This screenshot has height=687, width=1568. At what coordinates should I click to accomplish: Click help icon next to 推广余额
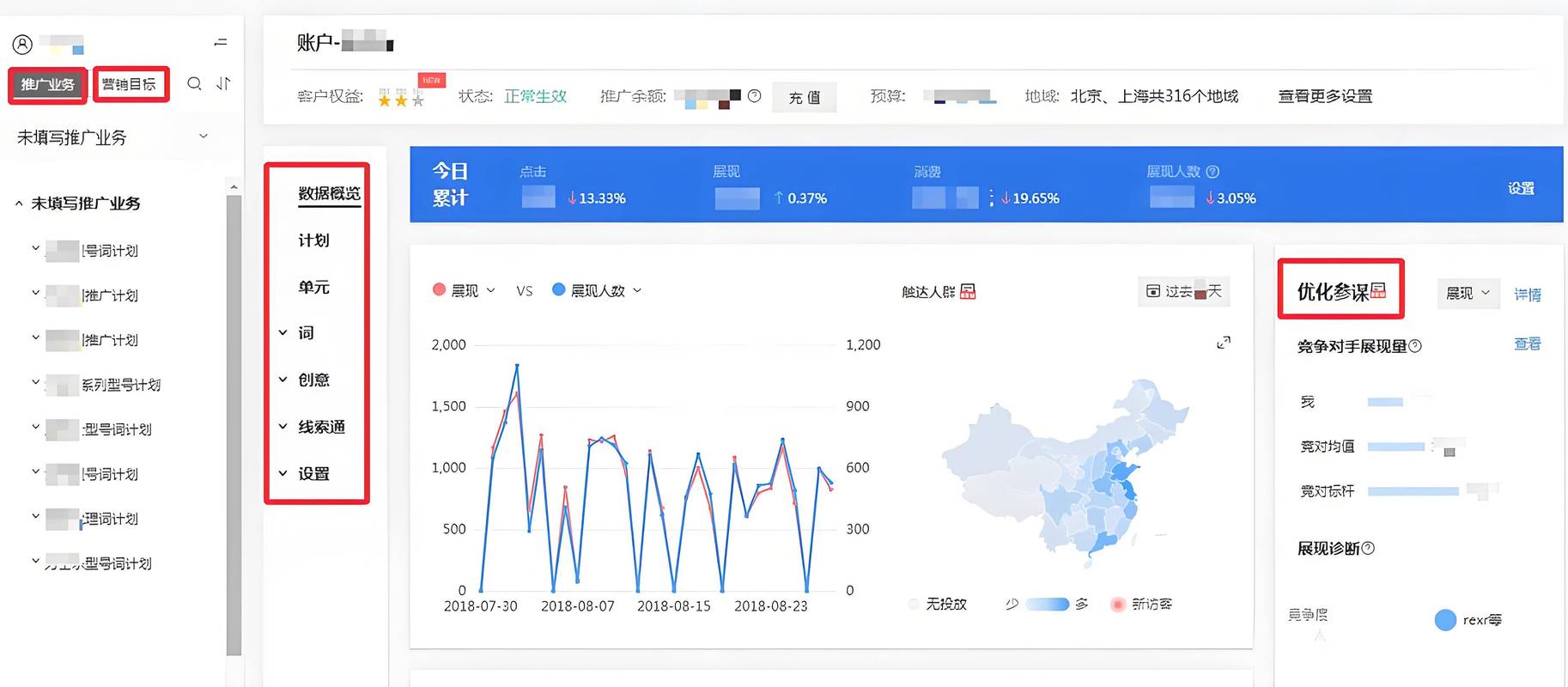pyautogui.click(x=754, y=96)
